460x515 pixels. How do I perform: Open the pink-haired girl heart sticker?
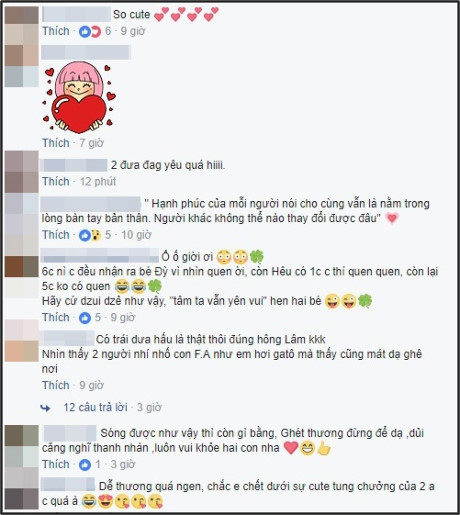pyautogui.click(x=79, y=97)
